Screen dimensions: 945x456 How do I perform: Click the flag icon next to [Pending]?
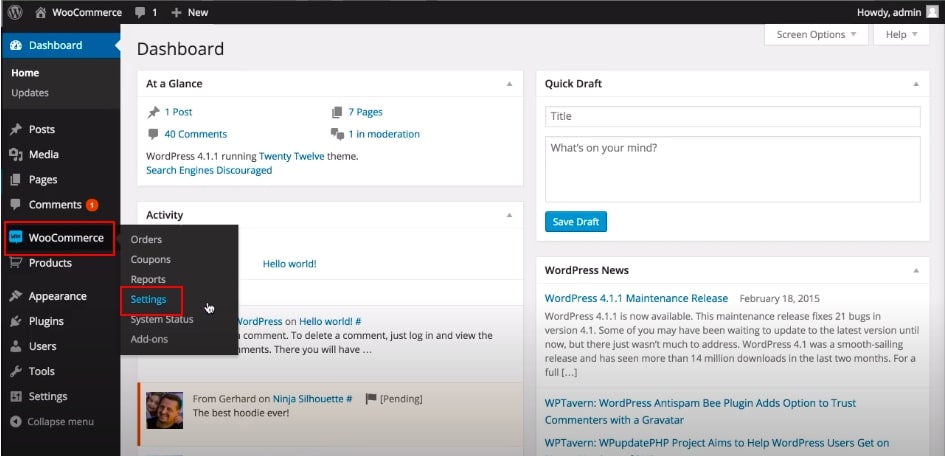371,399
